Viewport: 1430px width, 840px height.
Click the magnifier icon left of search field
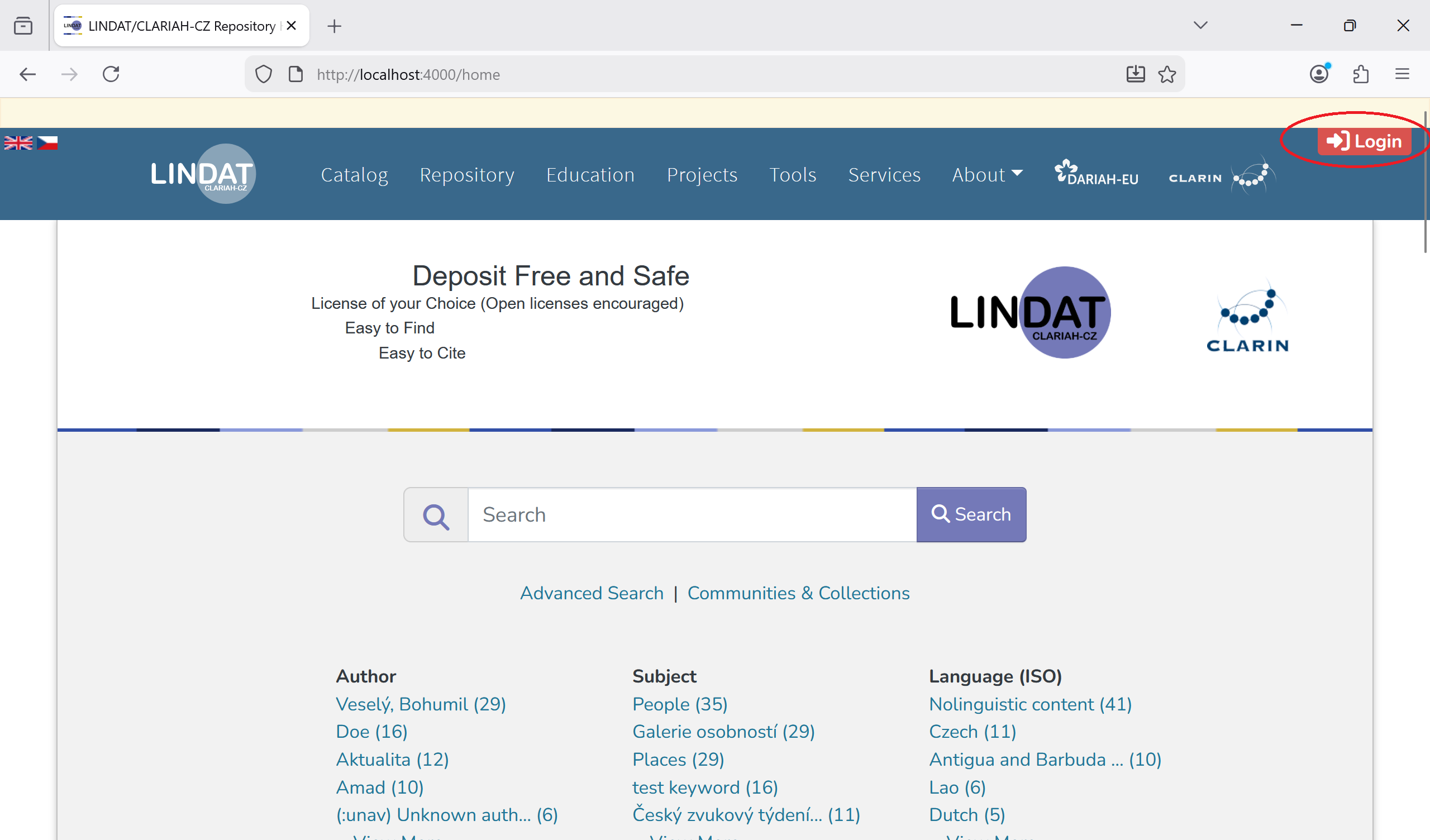(x=436, y=515)
